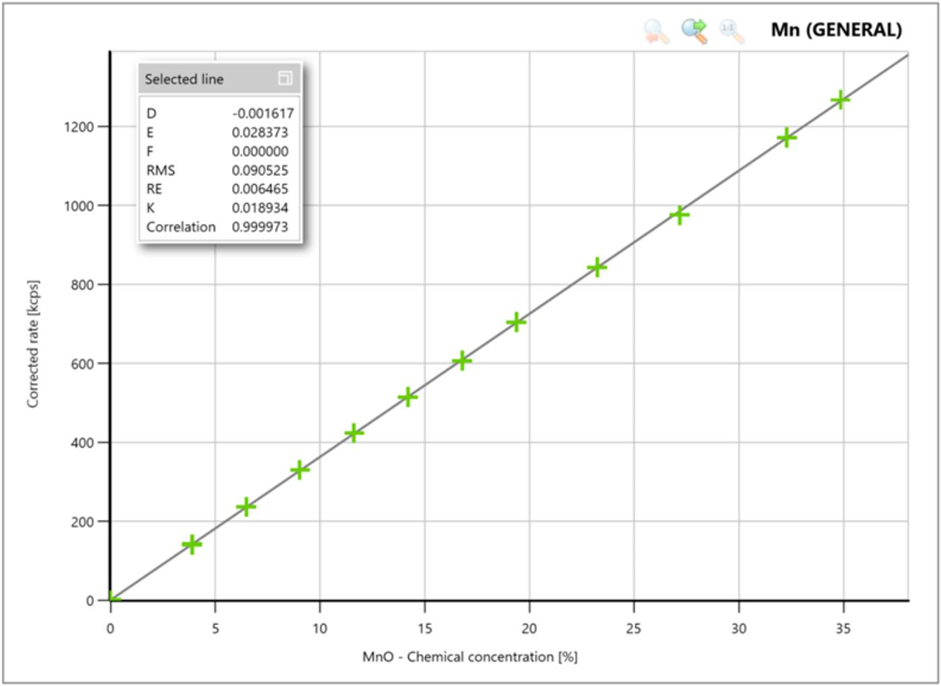Image resolution: width=941 pixels, height=686 pixels.
Task: Select the data point near 6.5% MnO
Action: point(246,507)
